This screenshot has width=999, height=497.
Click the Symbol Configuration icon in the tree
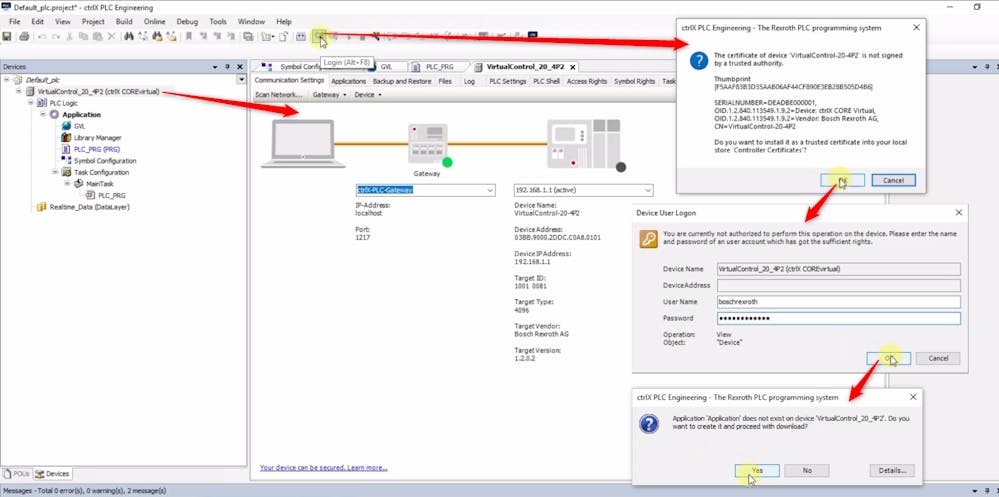pos(66,161)
